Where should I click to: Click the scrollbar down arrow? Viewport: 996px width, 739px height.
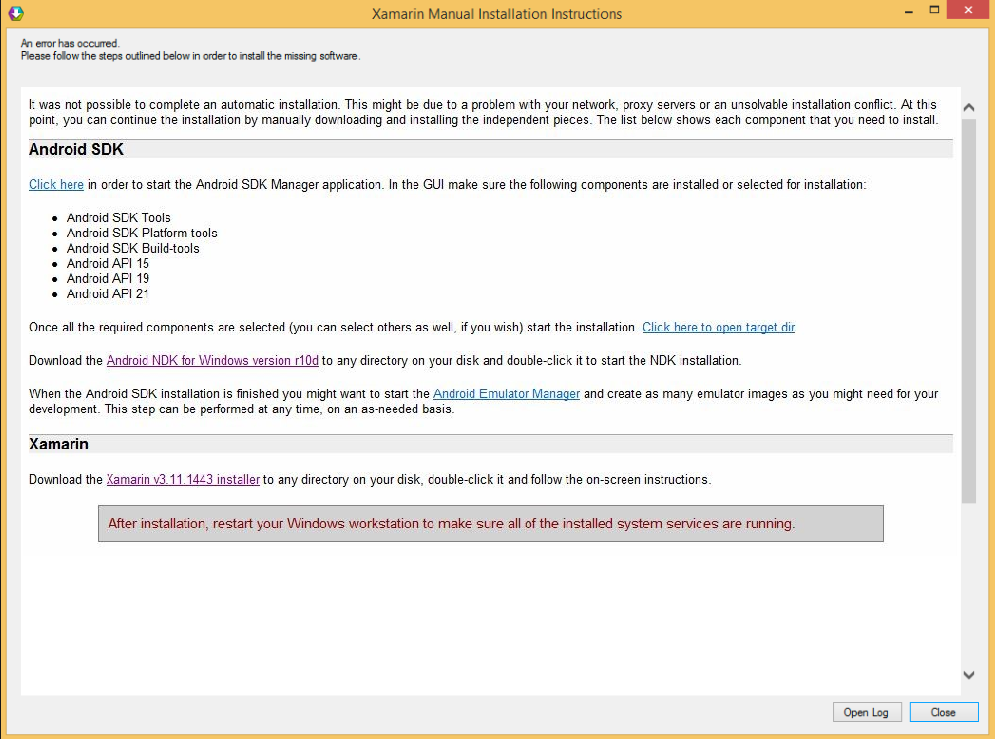969,675
